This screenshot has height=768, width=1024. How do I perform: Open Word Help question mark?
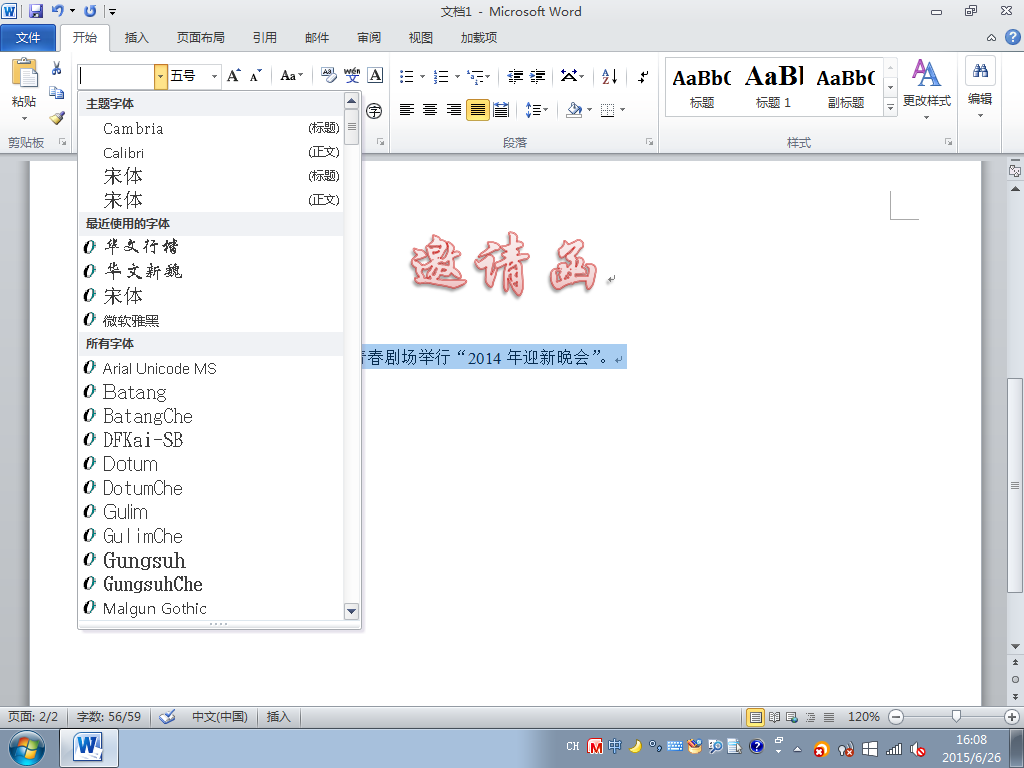coord(1013,37)
